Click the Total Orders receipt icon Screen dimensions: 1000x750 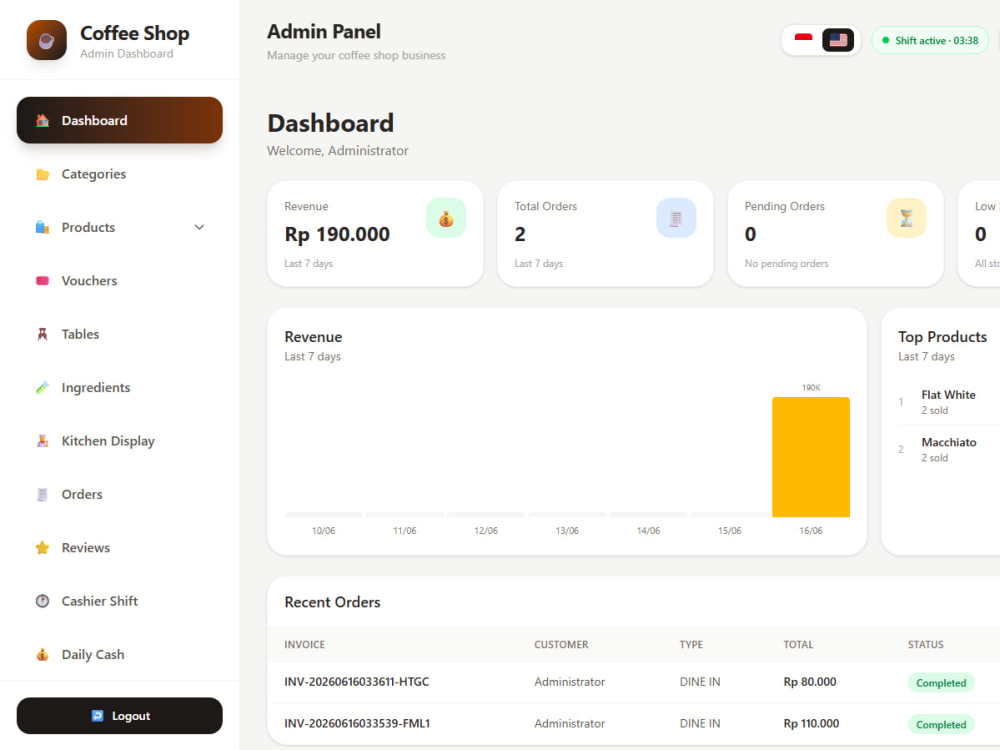(x=676, y=218)
